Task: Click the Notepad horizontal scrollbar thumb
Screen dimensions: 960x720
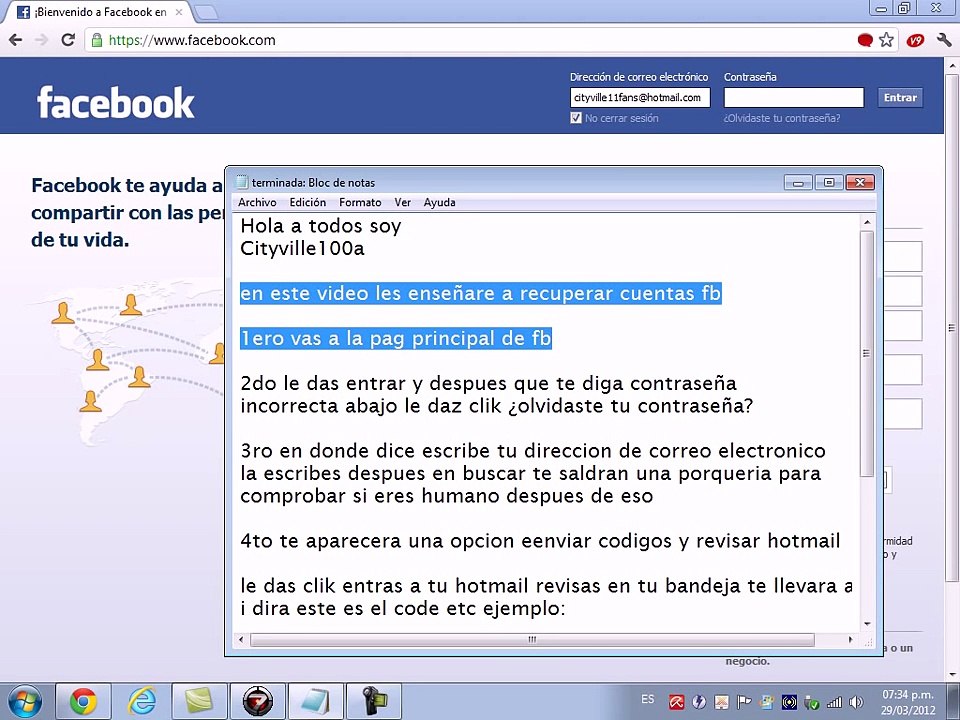Action: 532,640
